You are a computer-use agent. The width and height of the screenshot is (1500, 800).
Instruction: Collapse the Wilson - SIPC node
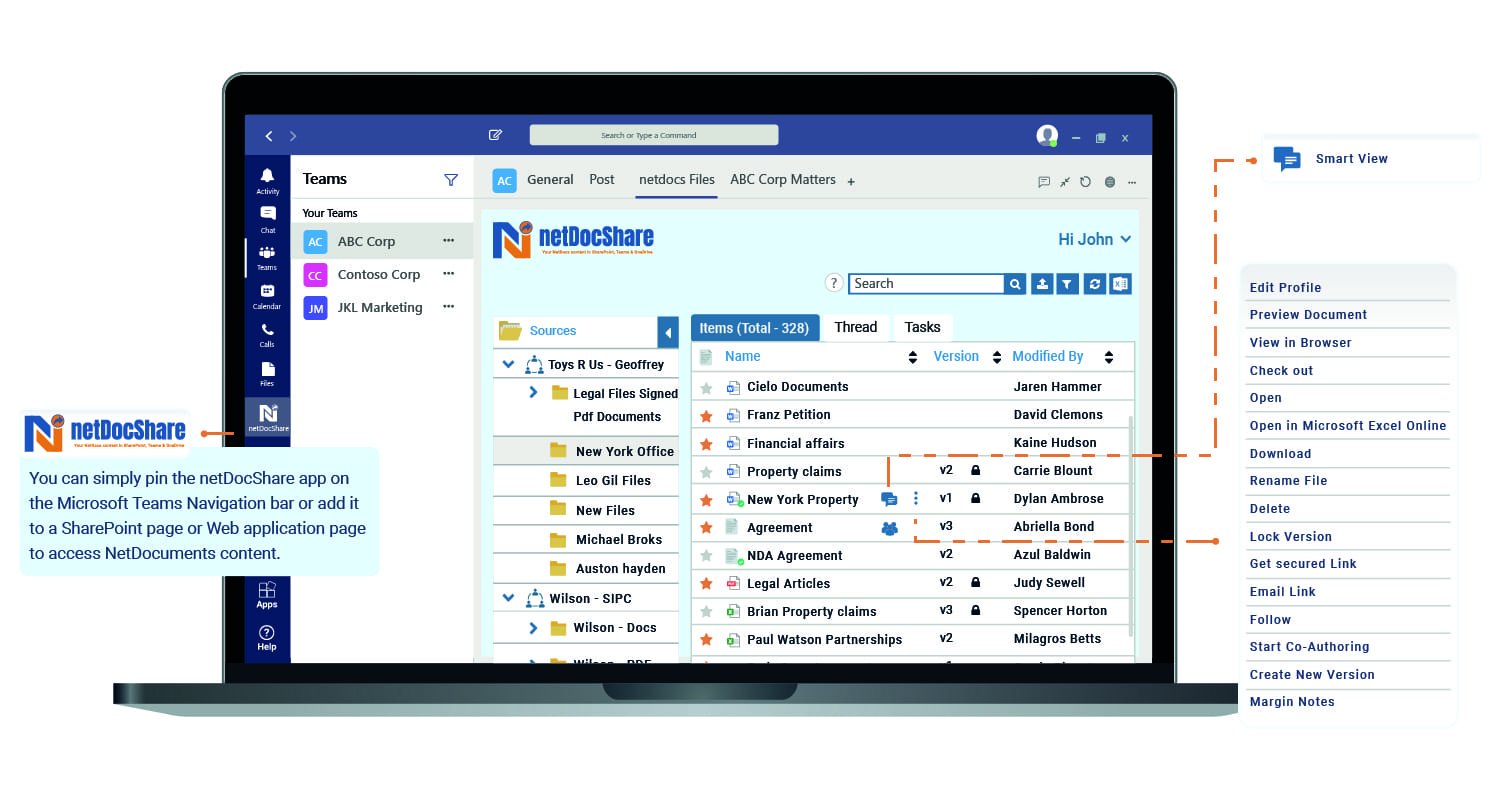(x=508, y=598)
